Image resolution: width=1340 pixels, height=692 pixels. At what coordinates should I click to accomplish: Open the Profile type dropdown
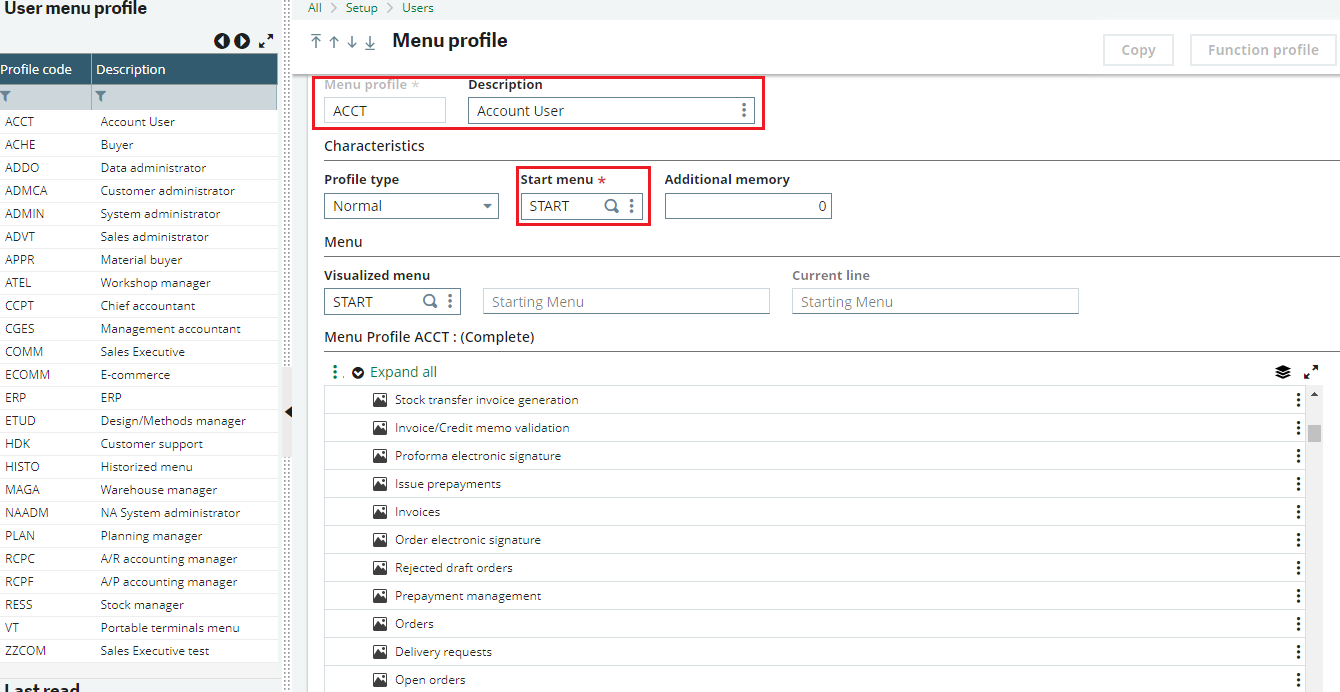pyautogui.click(x=485, y=206)
